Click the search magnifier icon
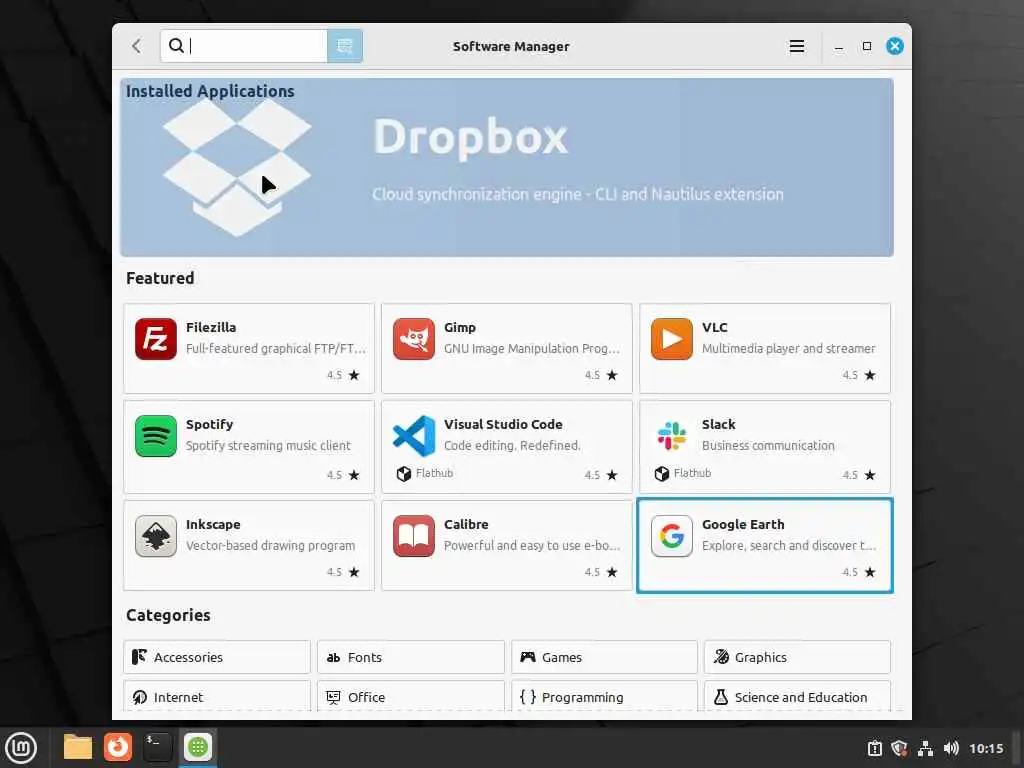The height and width of the screenshot is (768, 1024). 176,46
